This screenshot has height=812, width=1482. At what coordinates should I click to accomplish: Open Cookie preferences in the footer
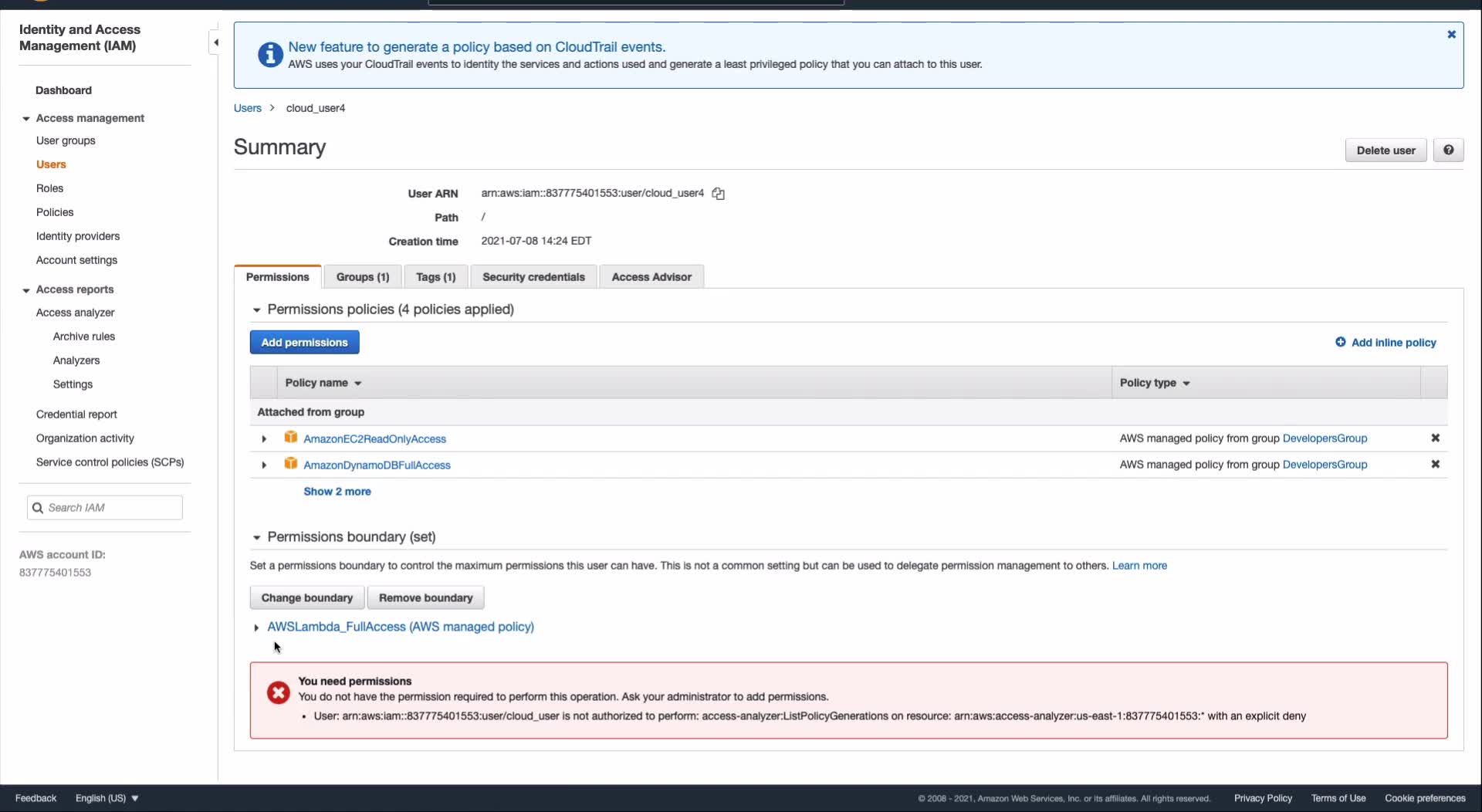[1425, 798]
